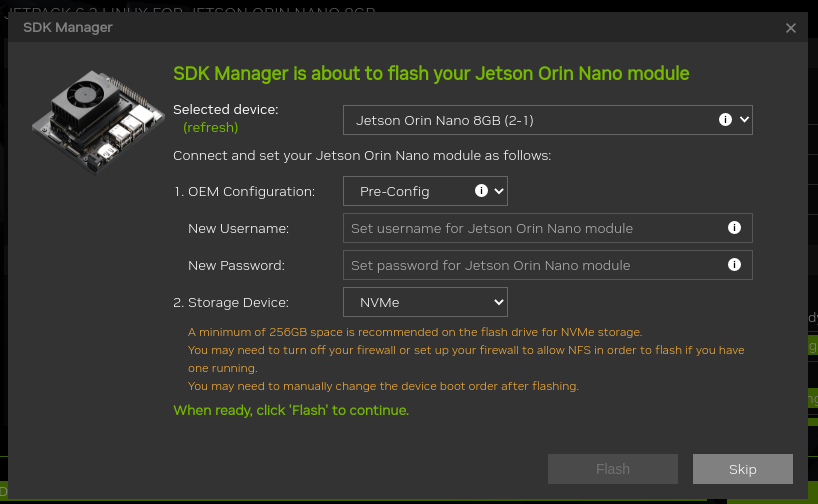Click the Flash button
The width and height of the screenshot is (818, 504).
pyautogui.click(x=612, y=469)
